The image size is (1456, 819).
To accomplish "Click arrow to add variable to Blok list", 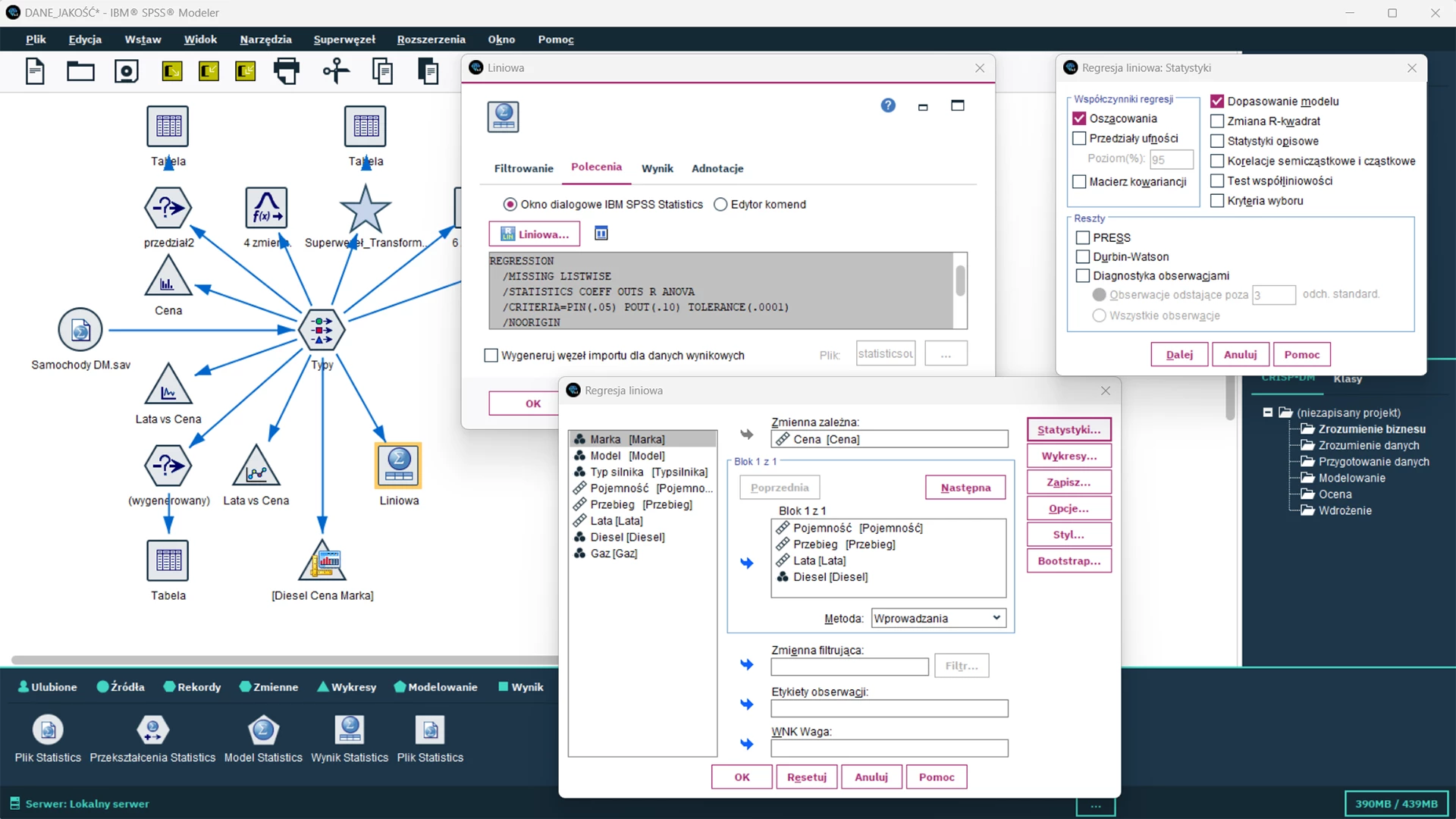I will pos(747,563).
